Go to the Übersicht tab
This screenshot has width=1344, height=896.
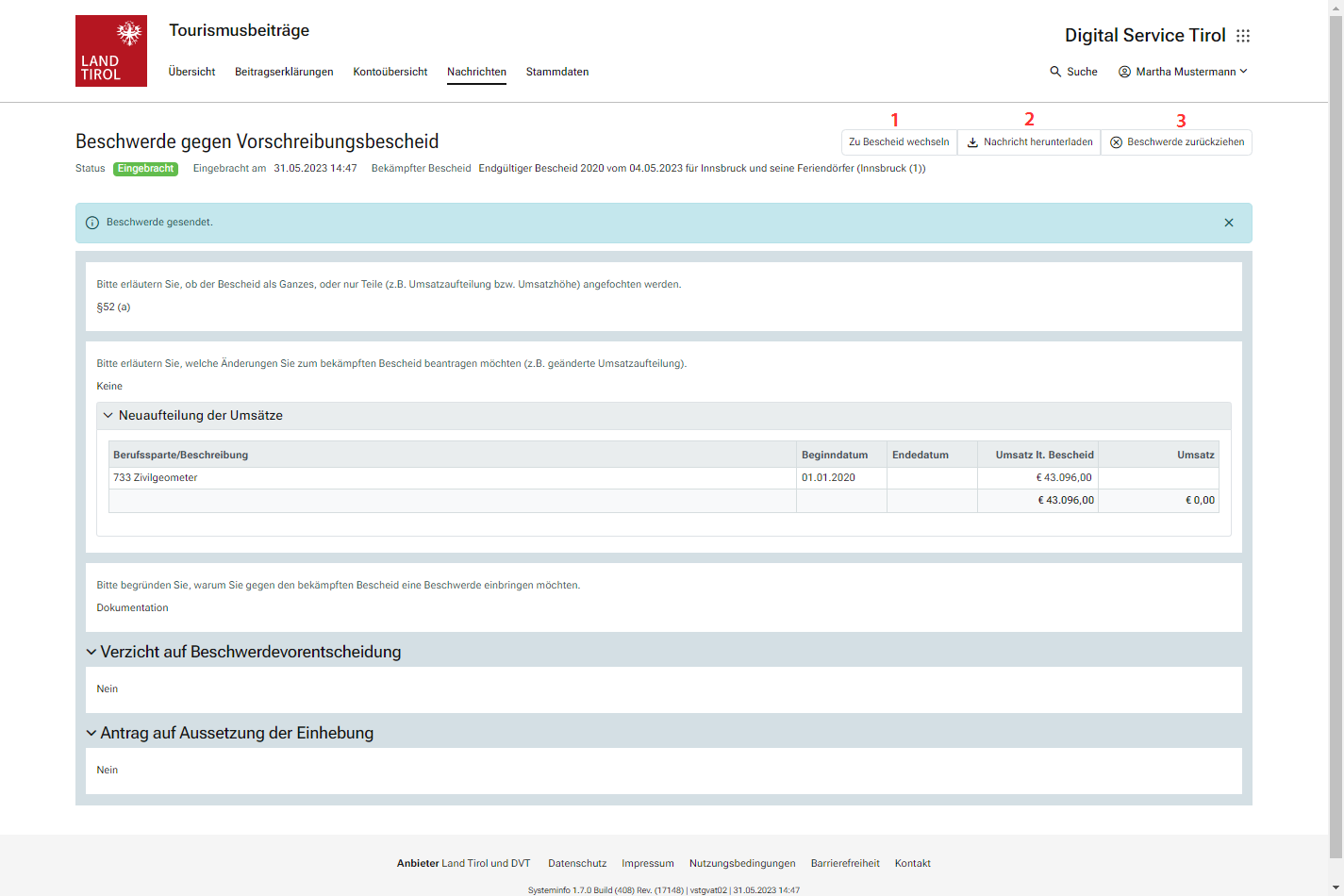pyautogui.click(x=191, y=72)
